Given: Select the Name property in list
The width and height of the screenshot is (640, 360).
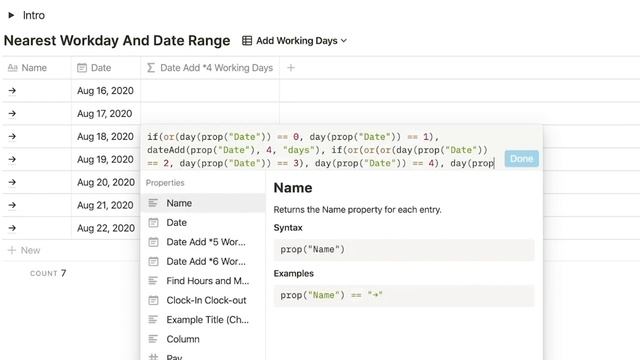Looking at the screenshot, I should [203, 203].
